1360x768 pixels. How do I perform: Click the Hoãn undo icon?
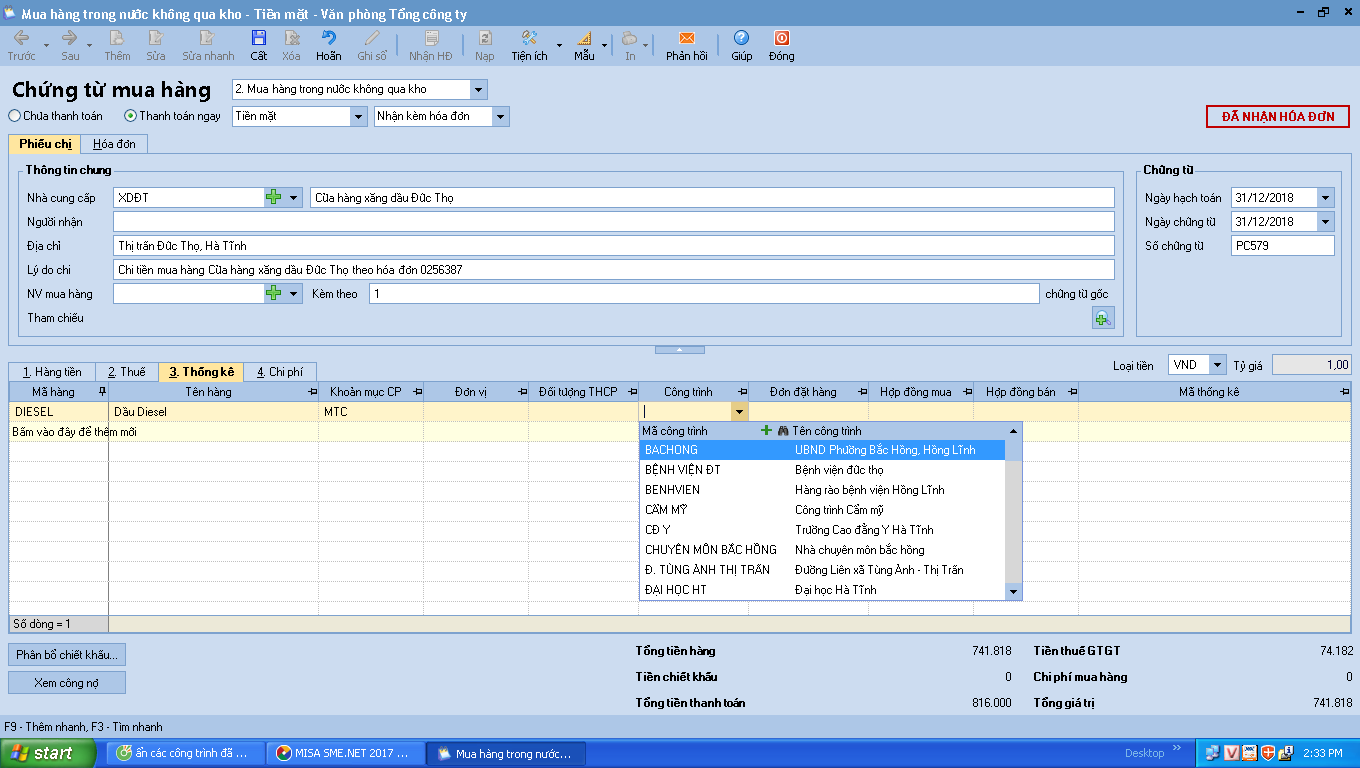pyautogui.click(x=328, y=39)
